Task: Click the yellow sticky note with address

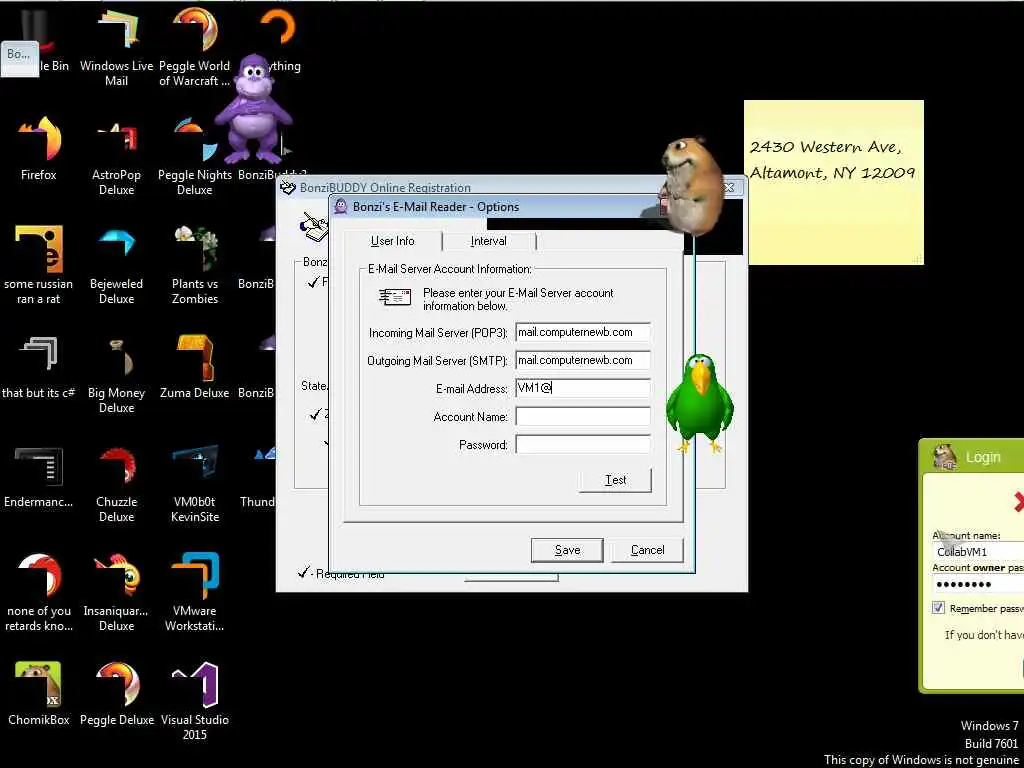Action: pyautogui.click(x=834, y=182)
